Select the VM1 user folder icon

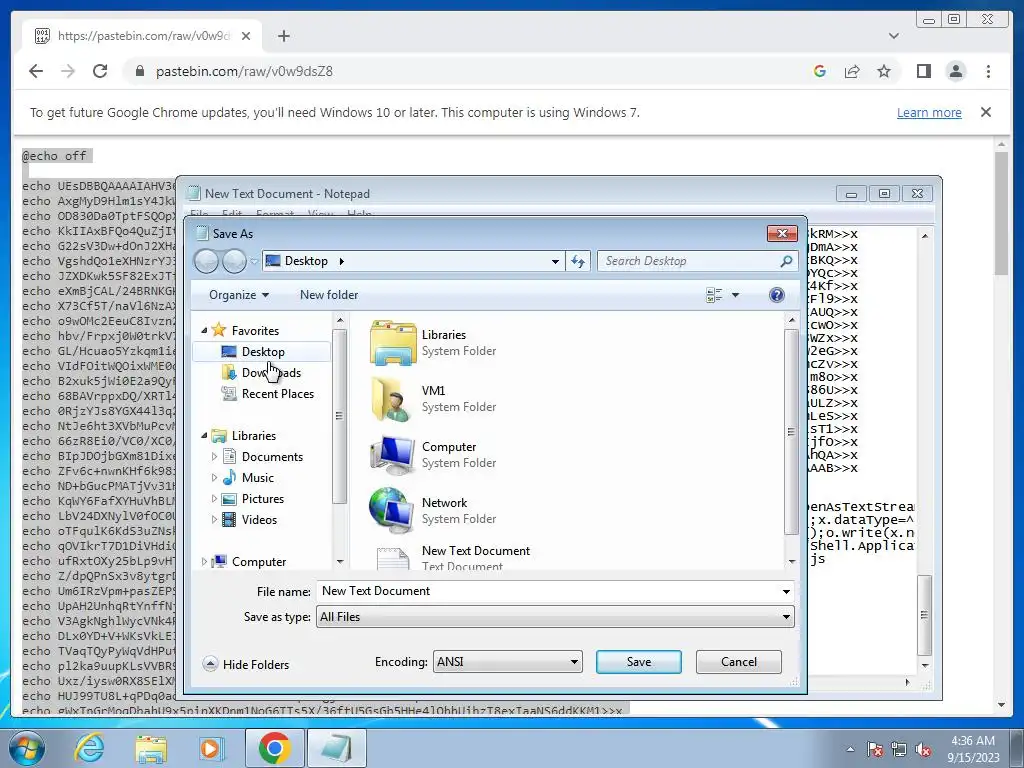point(393,398)
